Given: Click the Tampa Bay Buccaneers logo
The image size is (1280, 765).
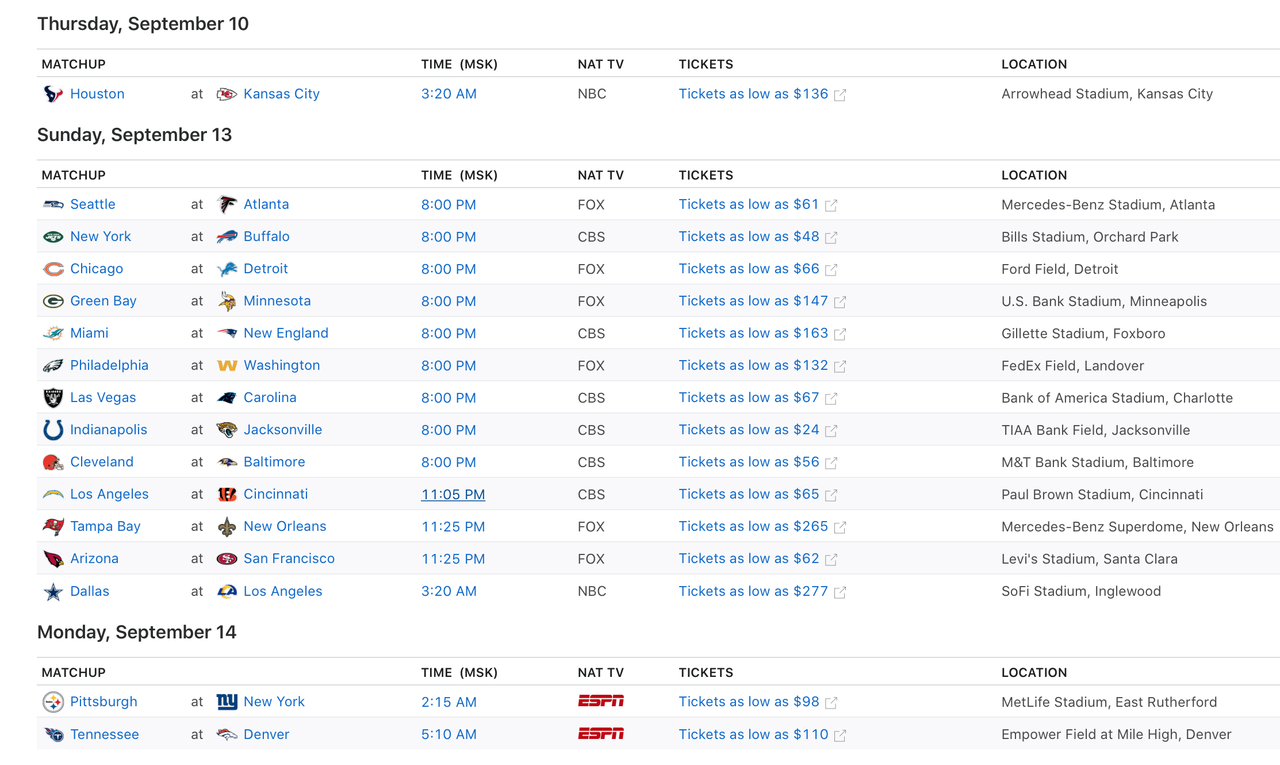Looking at the screenshot, I should 53,527.
